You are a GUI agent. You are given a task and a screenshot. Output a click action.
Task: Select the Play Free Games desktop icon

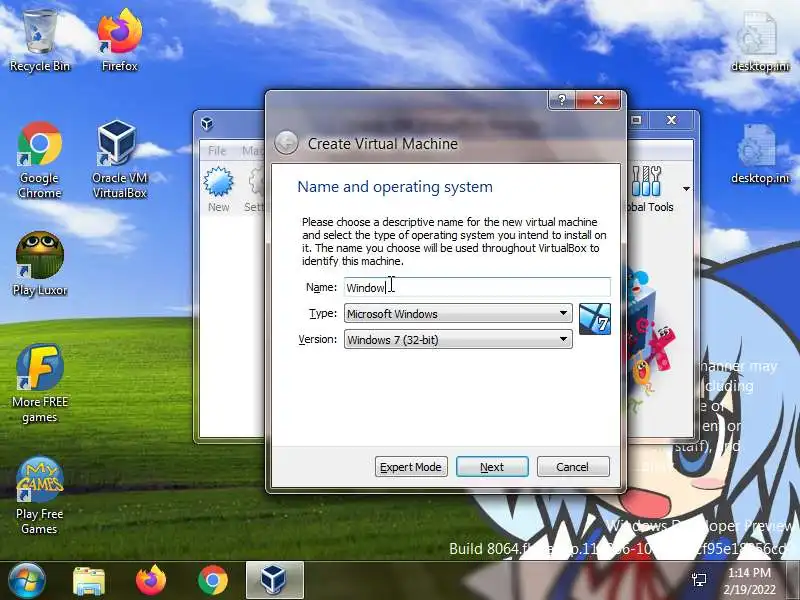pos(39,496)
